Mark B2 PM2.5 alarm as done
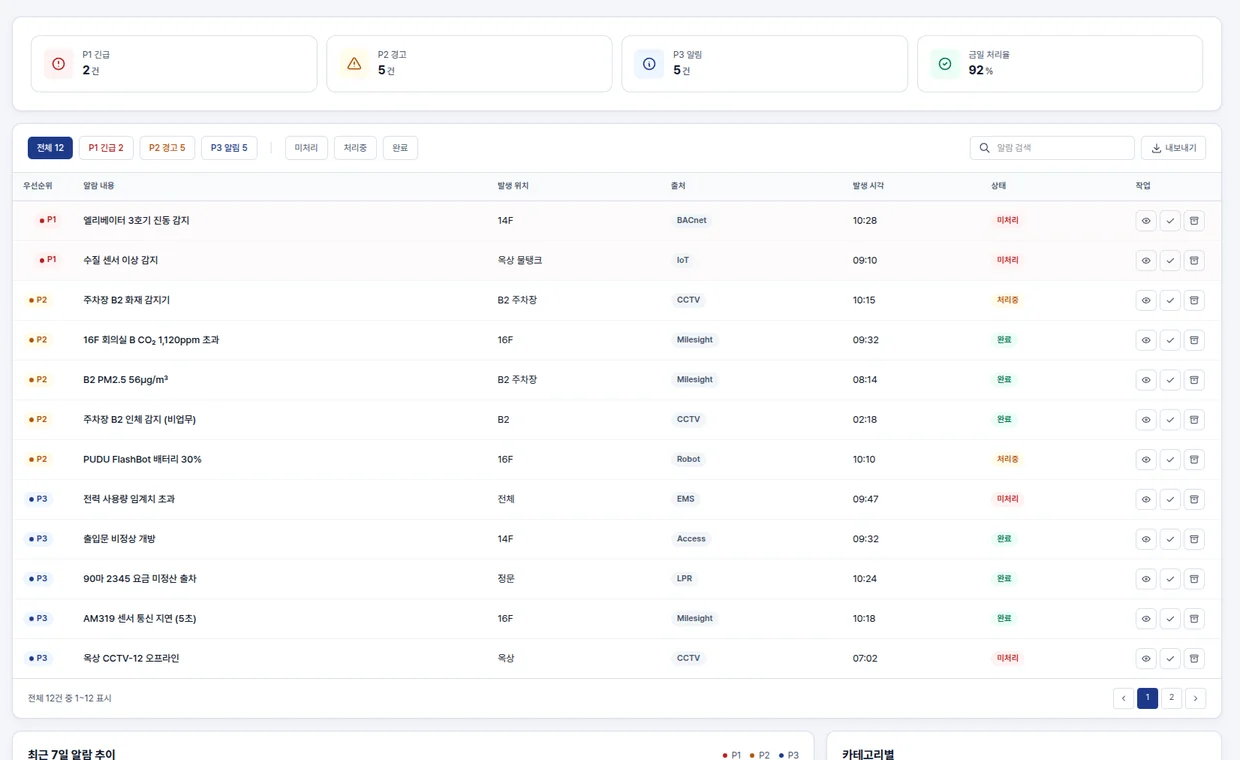 coord(1170,380)
